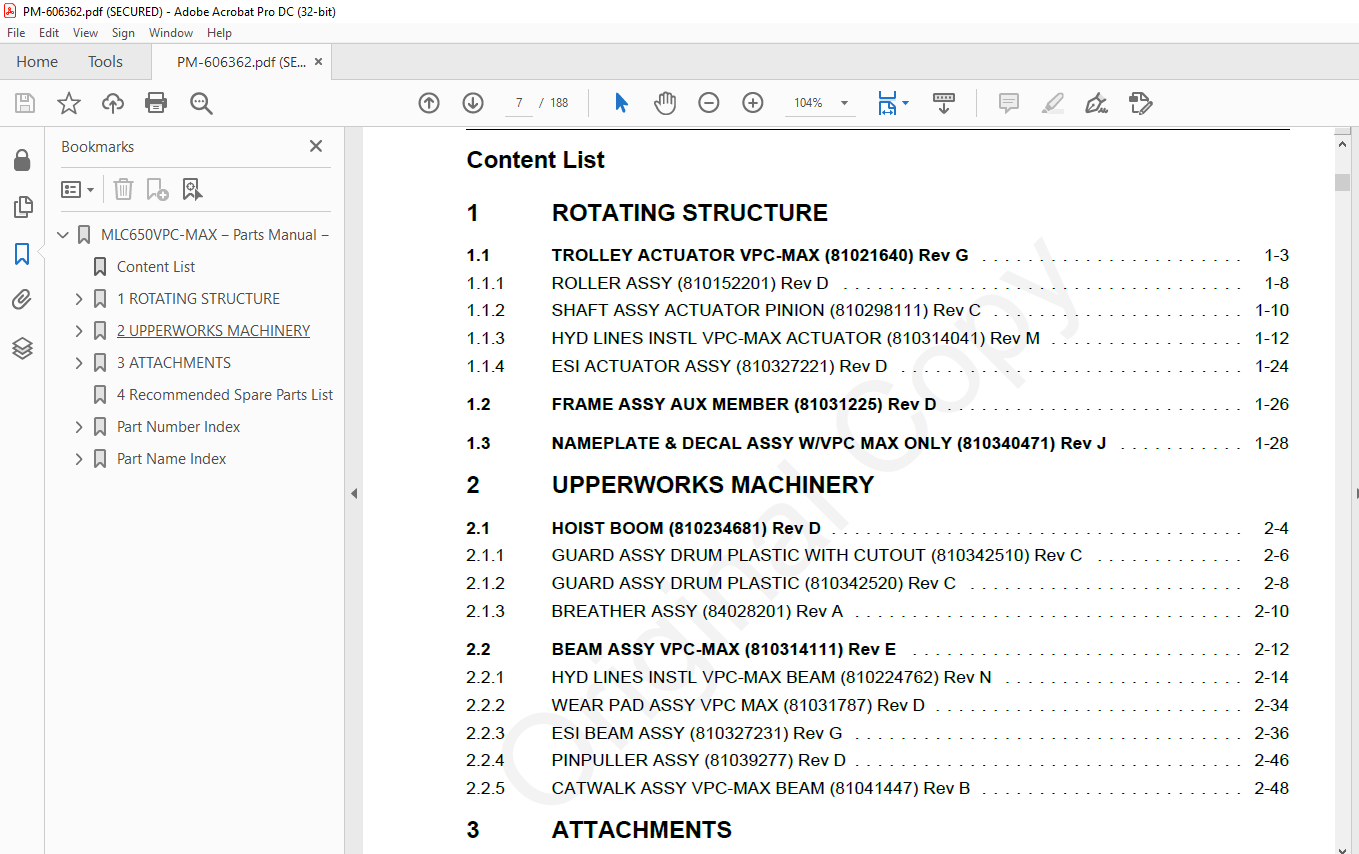Screen dimensions: 1359x854
Task: Follow HOIST BOOM (810234681) content link
Action: (686, 528)
